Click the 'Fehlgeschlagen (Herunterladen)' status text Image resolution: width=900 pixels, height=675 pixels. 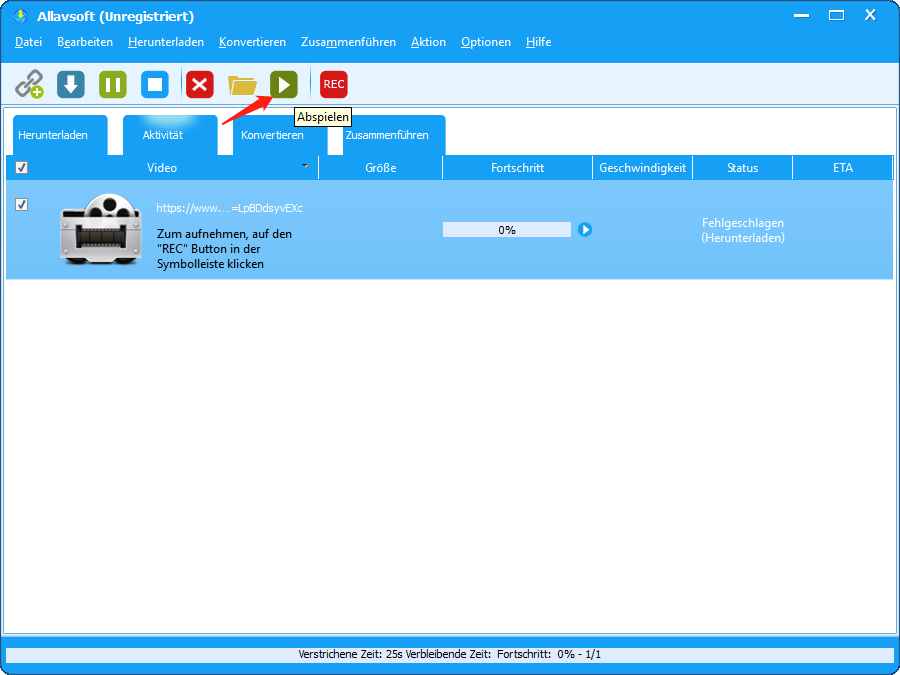pyautogui.click(x=743, y=230)
